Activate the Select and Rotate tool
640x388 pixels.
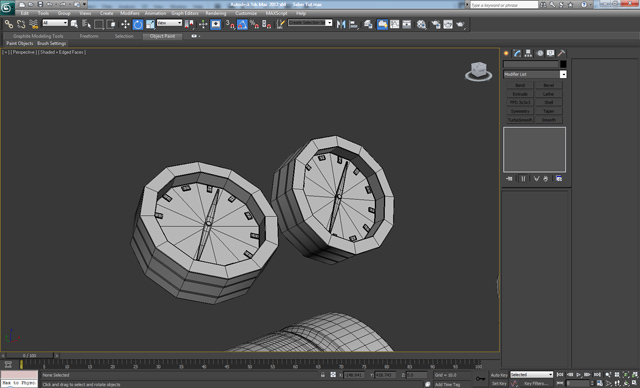138,24
